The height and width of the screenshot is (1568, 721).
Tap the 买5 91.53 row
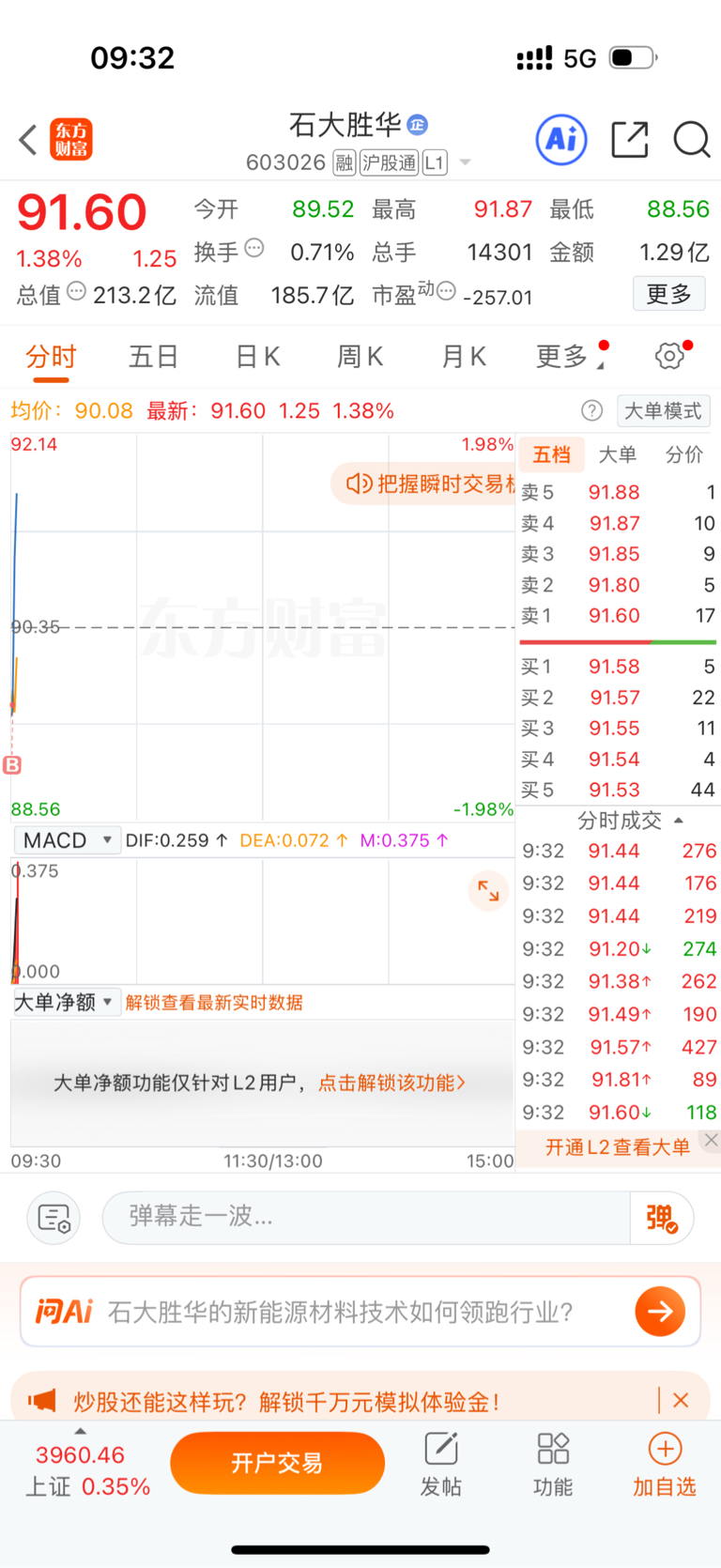coord(619,790)
